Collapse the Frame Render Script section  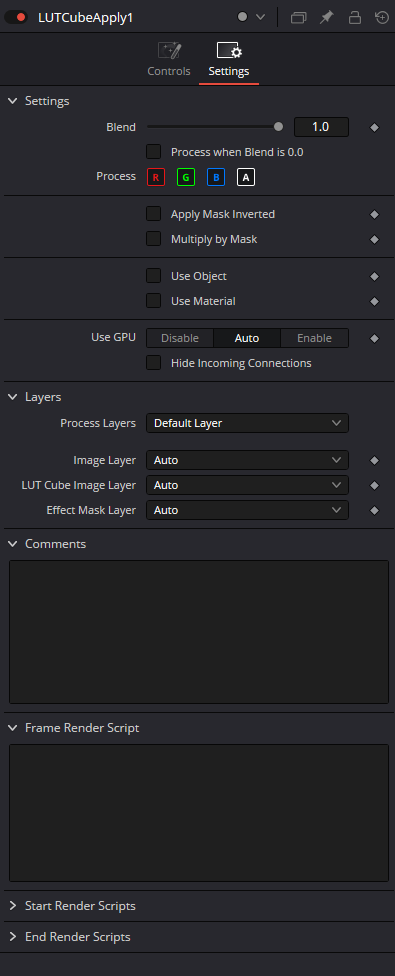click(x=12, y=728)
